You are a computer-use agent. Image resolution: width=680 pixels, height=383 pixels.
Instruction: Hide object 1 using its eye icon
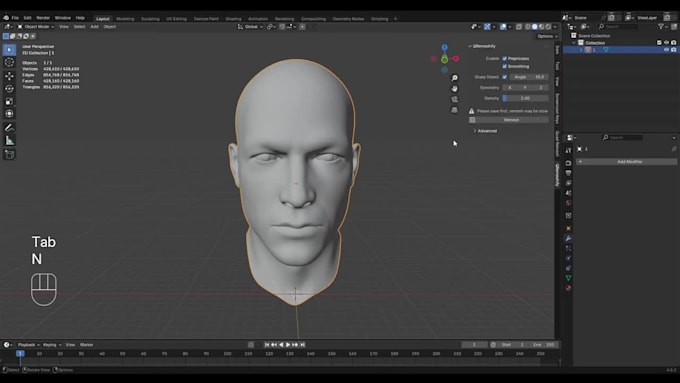(x=667, y=50)
